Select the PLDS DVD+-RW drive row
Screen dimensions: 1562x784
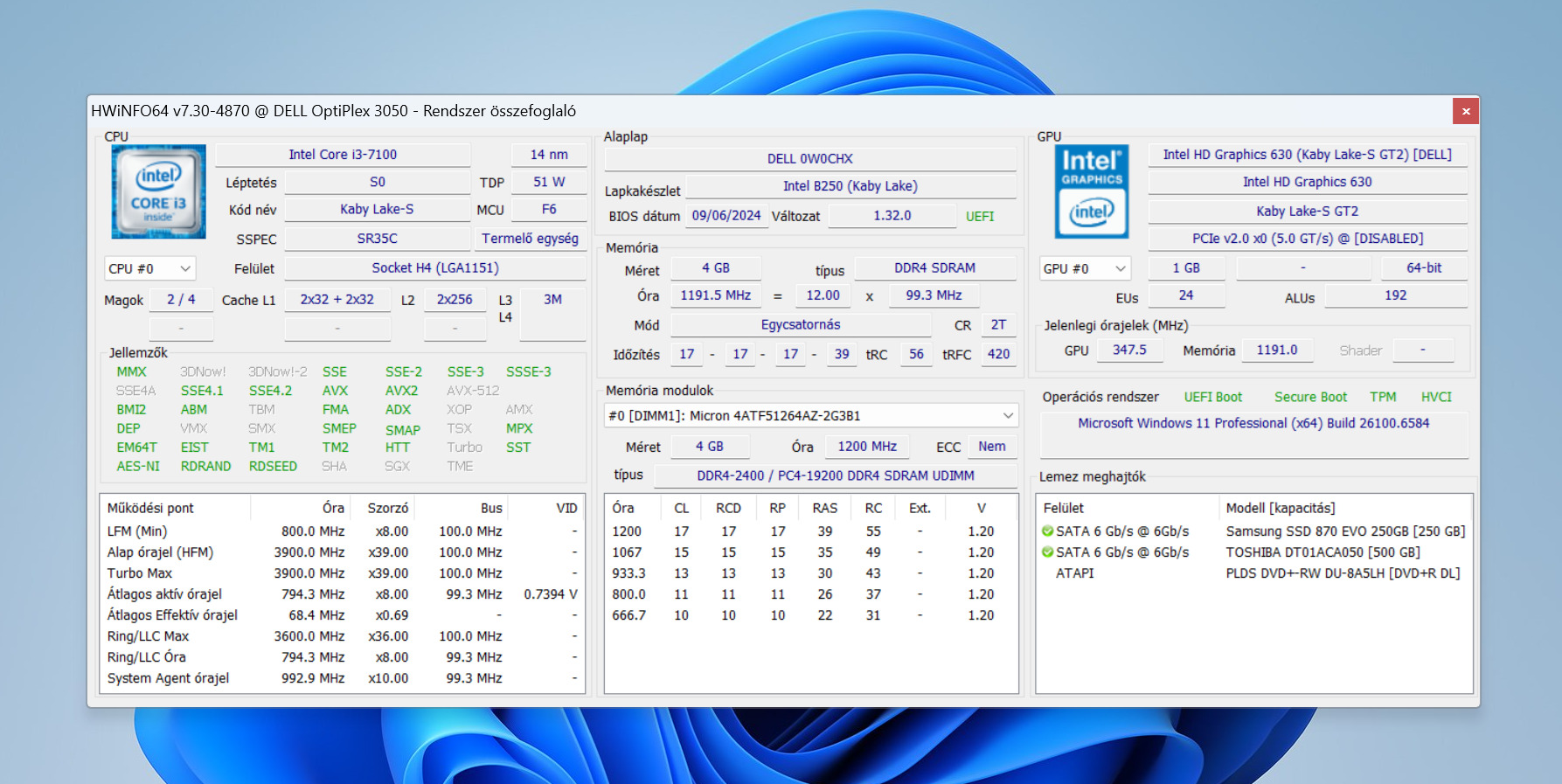click(x=1342, y=573)
